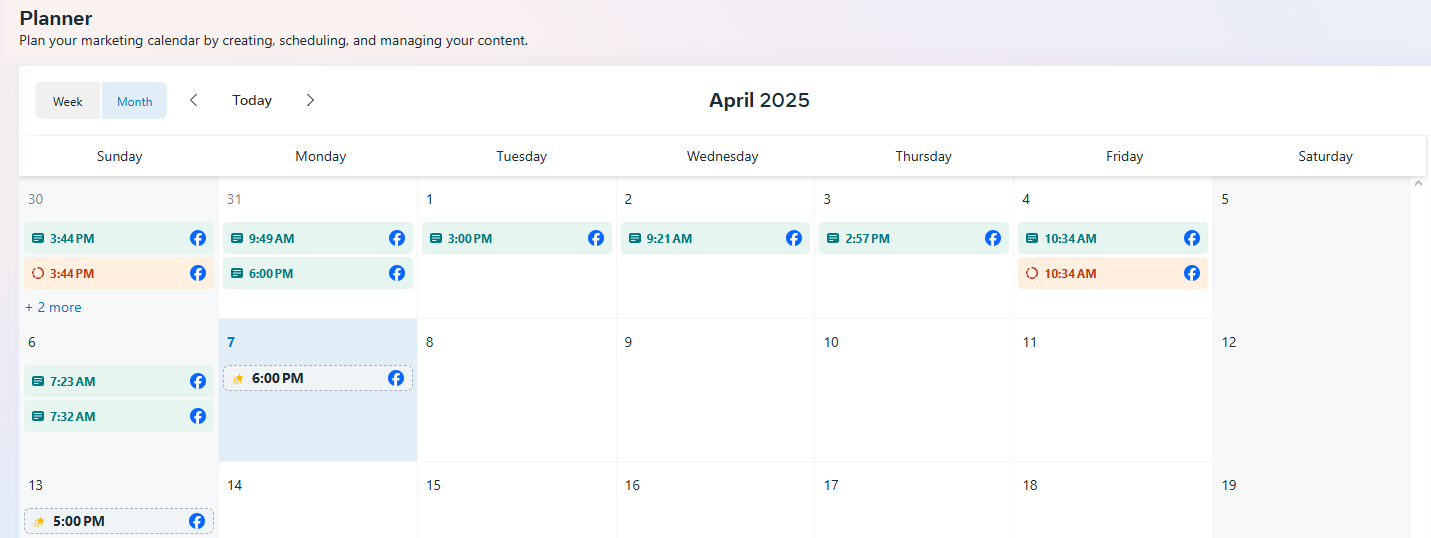Click the post-type icon on 9:21 AM post

634,238
